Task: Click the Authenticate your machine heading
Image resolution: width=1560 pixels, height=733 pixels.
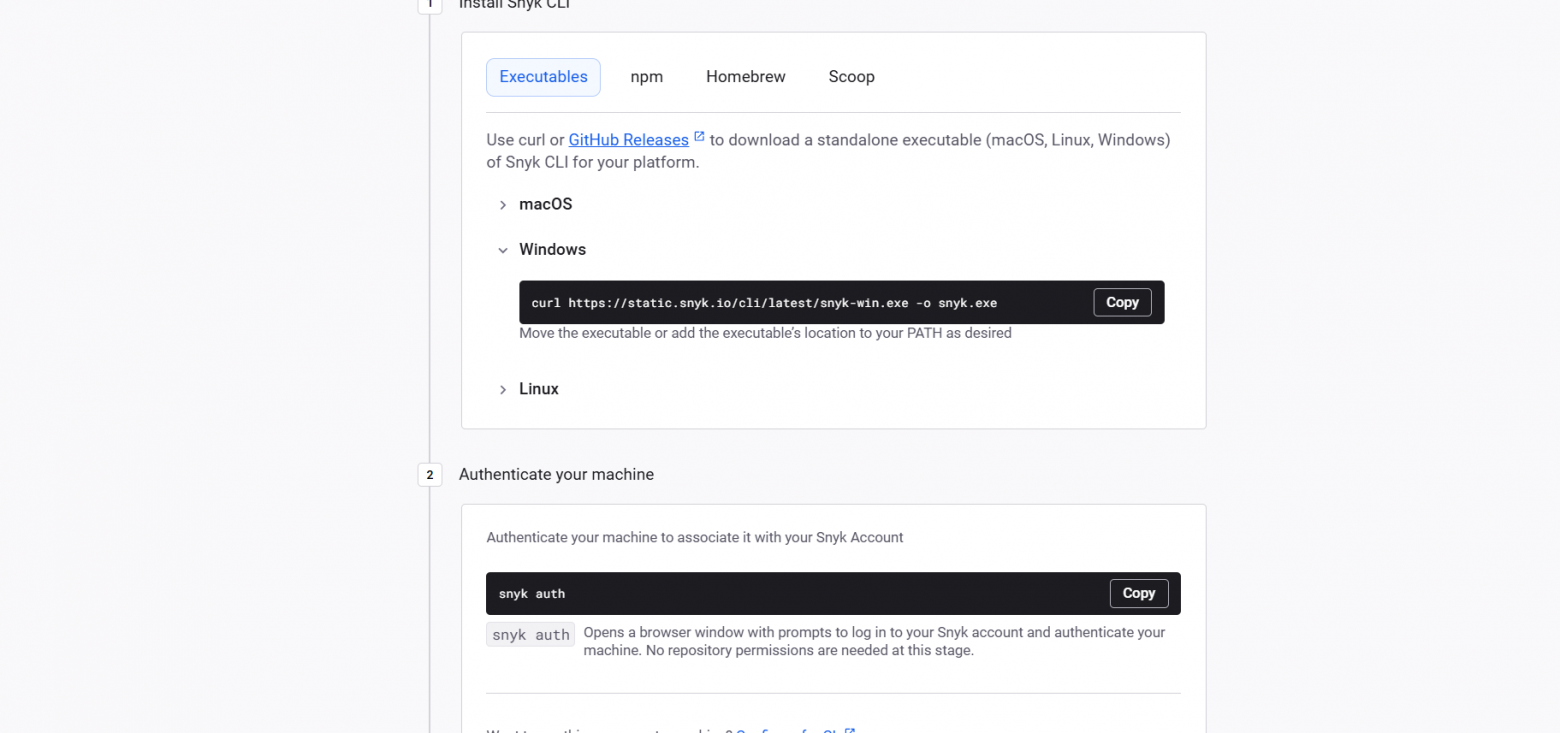Action: (556, 474)
